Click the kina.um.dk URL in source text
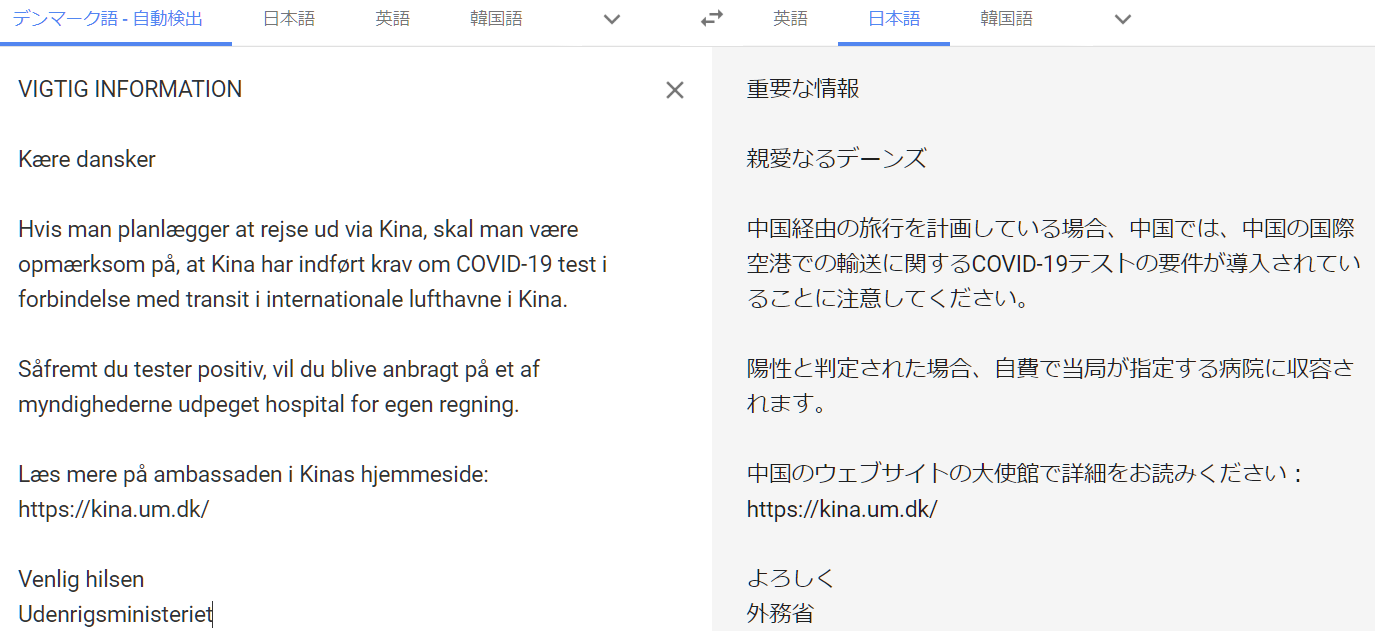The image size is (1375, 631). coord(113,509)
